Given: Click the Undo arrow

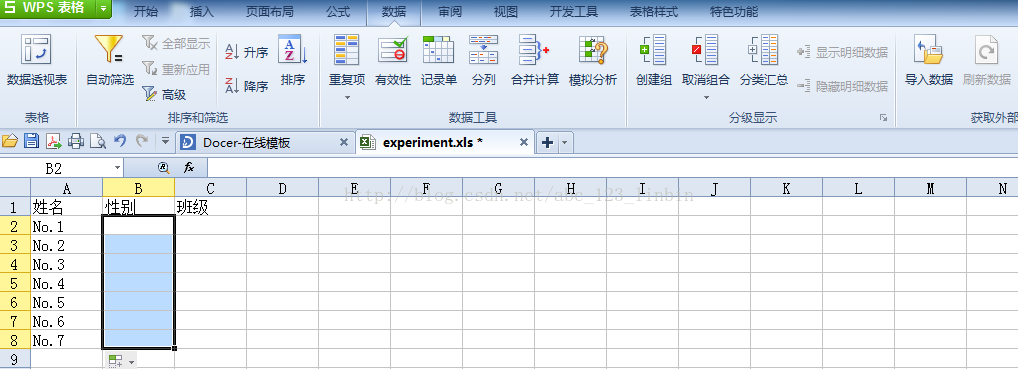Looking at the screenshot, I should (x=120, y=140).
